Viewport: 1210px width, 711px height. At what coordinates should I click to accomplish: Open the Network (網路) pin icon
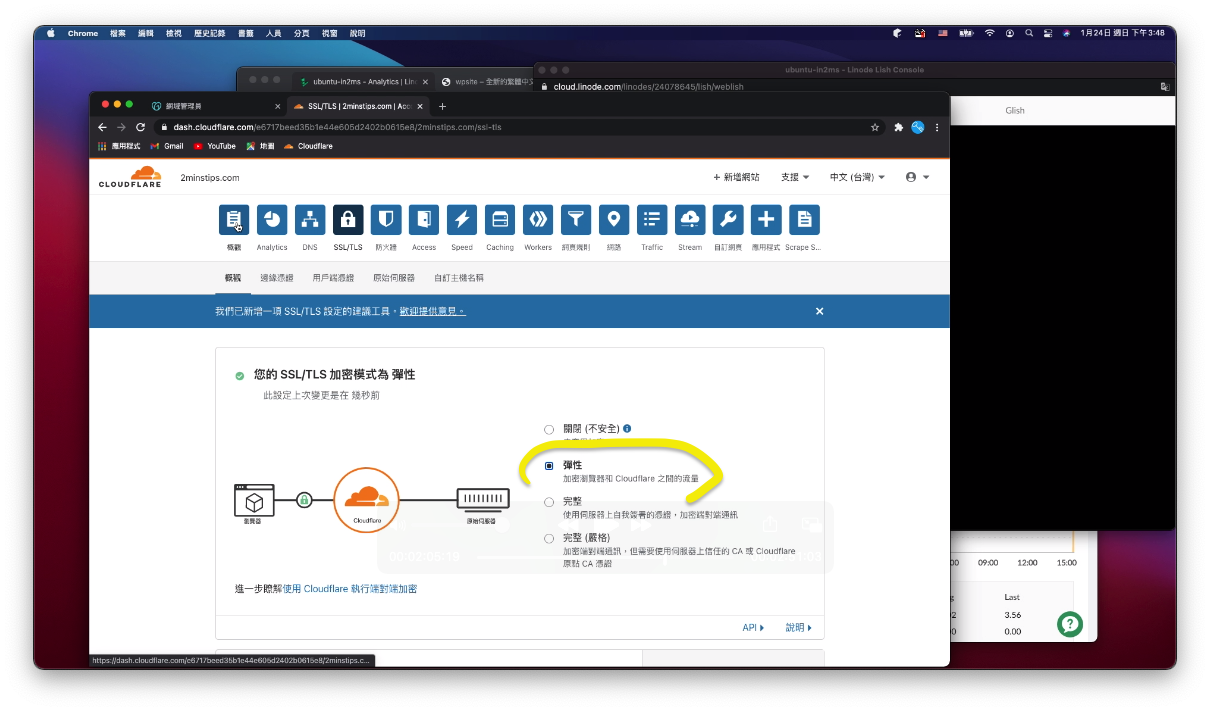pyautogui.click(x=614, y=219)
